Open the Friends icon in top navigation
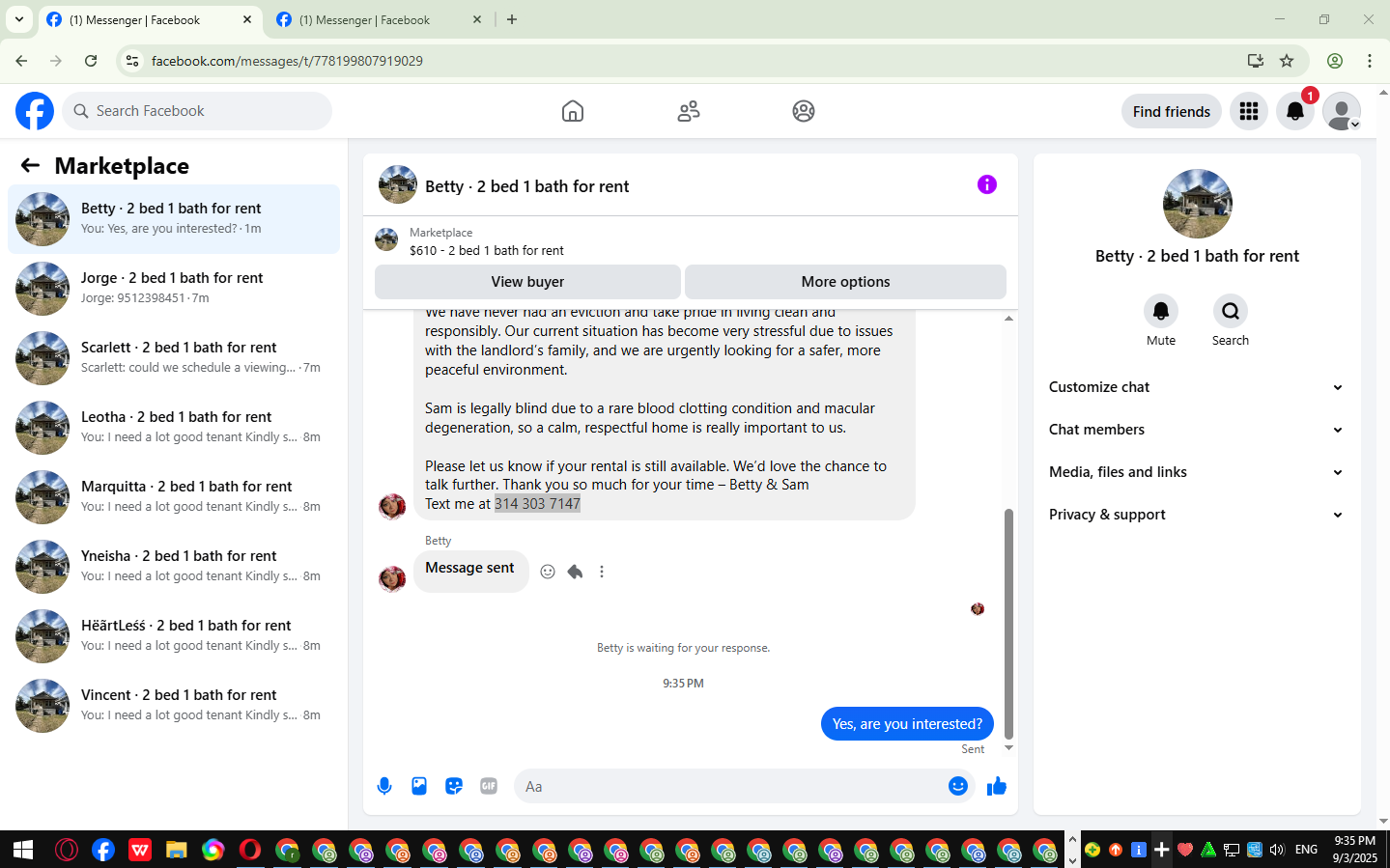 click(689, 111)
